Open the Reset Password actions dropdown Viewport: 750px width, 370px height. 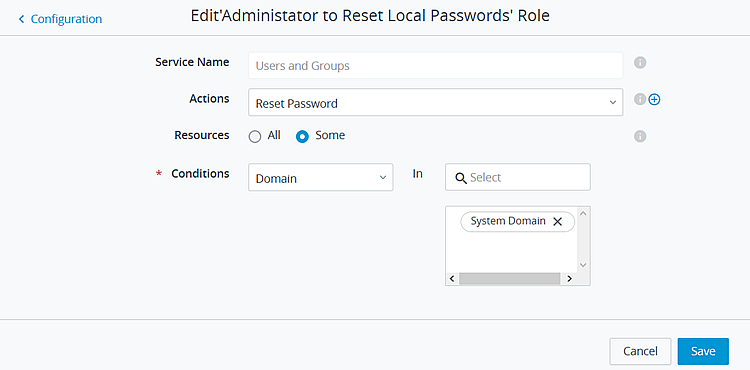(435, 102)
